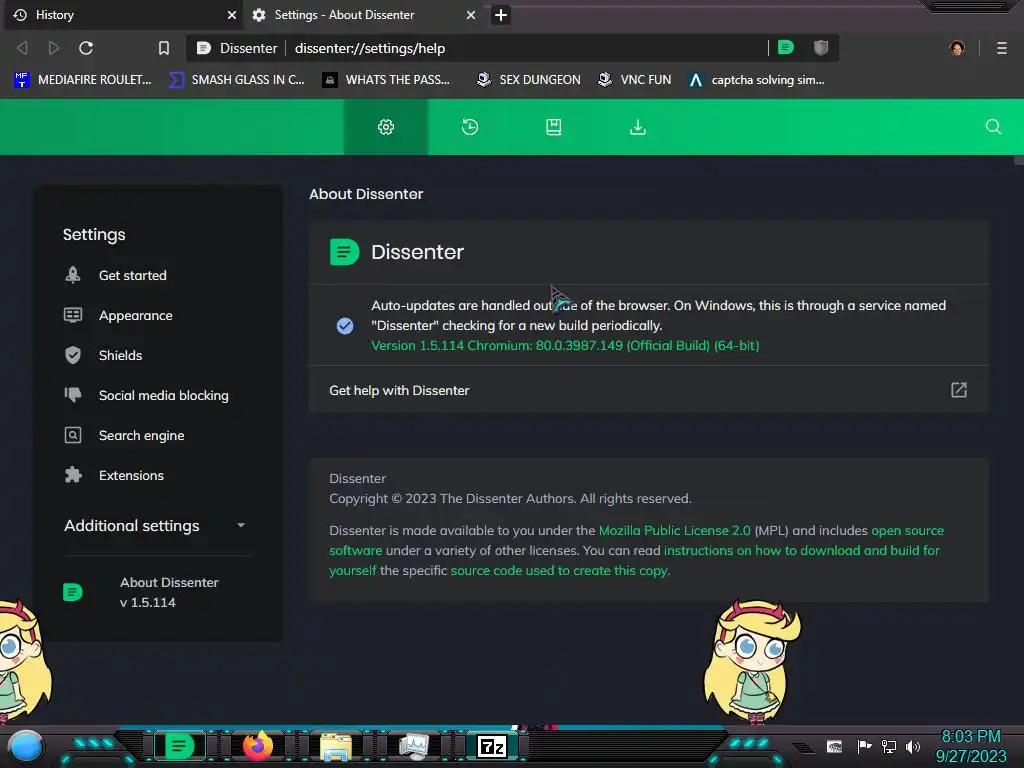The width and height of the screenshot is (1024, 768).
Task: Click the Dissenter logo in About card
Action: 344,252
